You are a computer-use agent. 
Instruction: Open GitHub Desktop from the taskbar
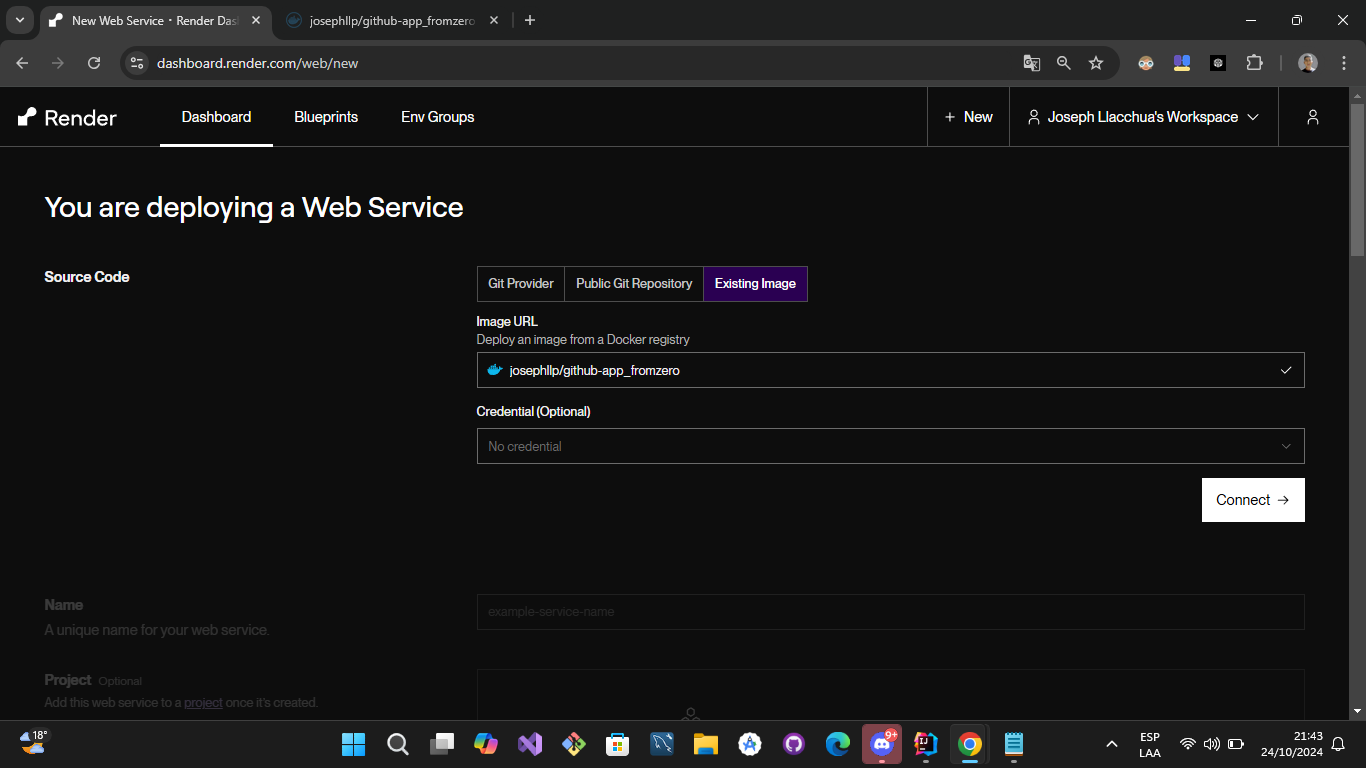pyautogui.click(x=793, y=744)
